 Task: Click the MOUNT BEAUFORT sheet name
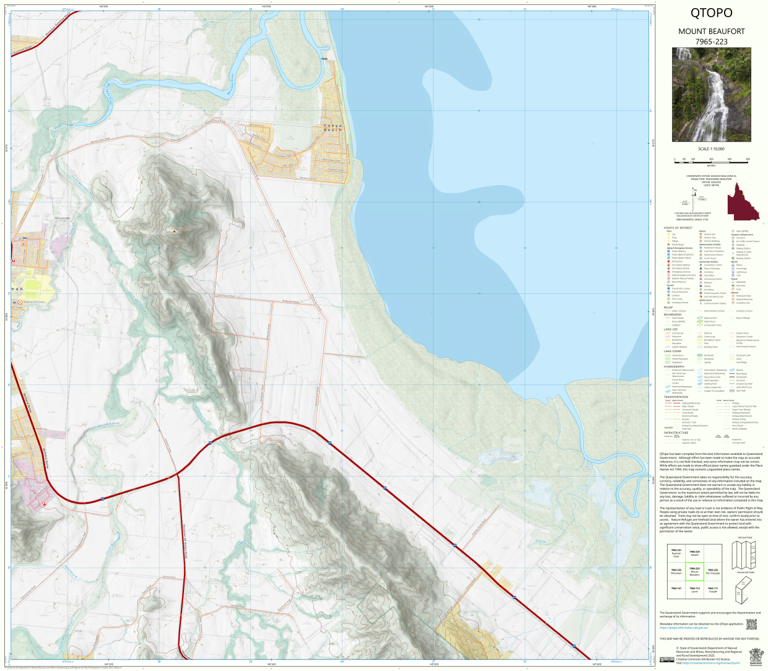(711, 31)
